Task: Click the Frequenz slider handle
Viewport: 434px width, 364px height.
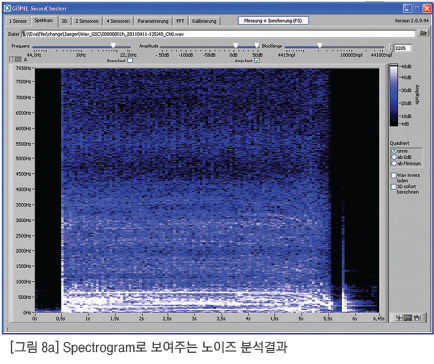Action: click(113, 45)
